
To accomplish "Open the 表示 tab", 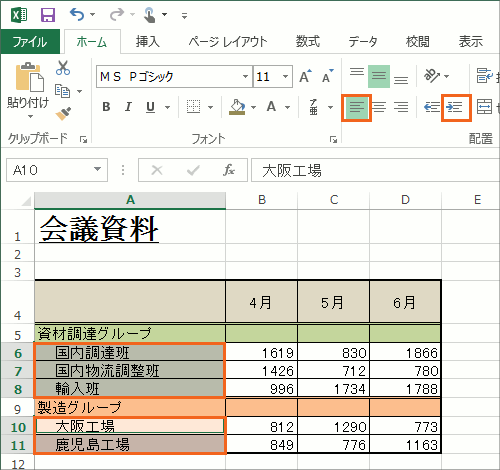I will (x=470, y=42).
